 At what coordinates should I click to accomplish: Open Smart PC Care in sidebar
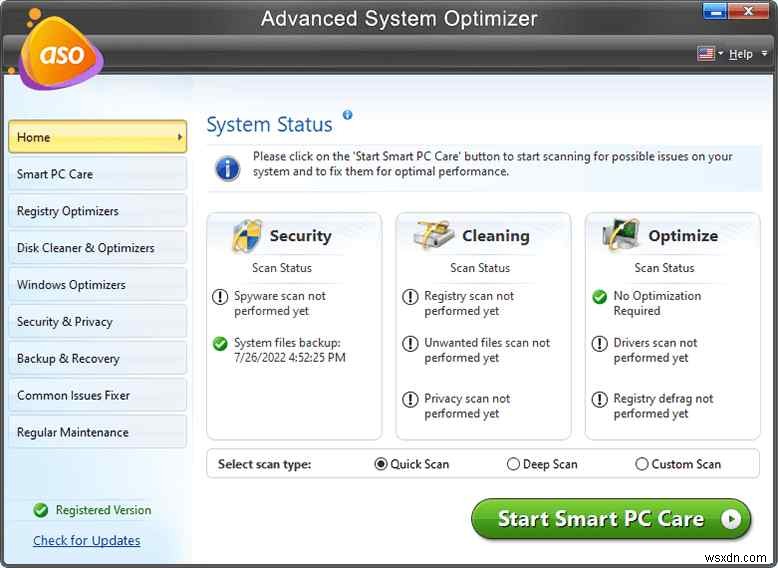(98, 174)
